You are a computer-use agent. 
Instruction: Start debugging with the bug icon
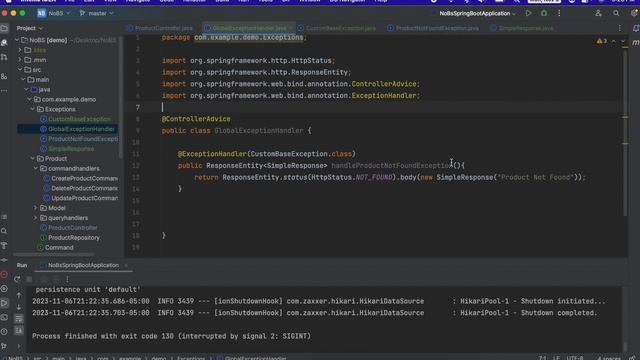544,13
